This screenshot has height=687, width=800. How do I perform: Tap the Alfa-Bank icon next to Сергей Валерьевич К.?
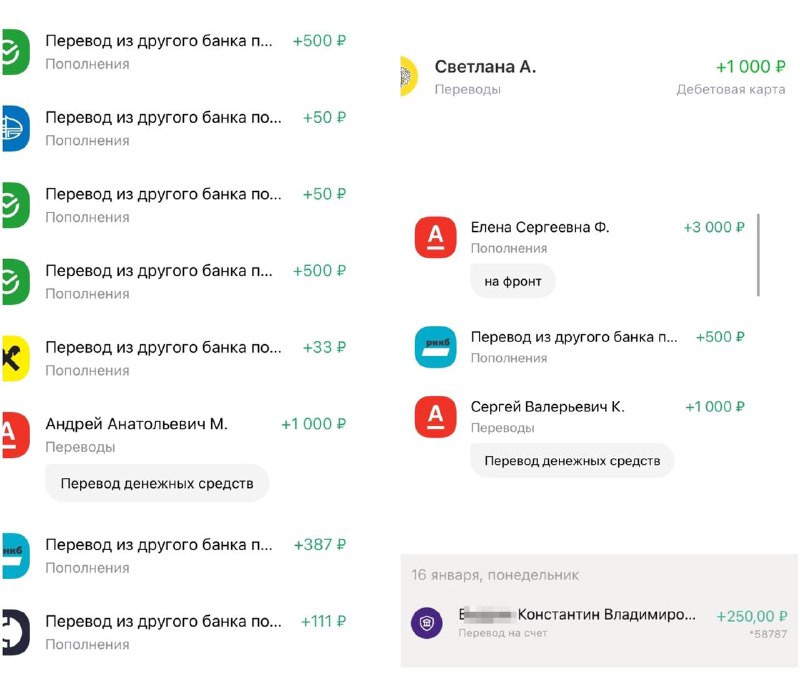pyautogui.click(x=435, y=417)
